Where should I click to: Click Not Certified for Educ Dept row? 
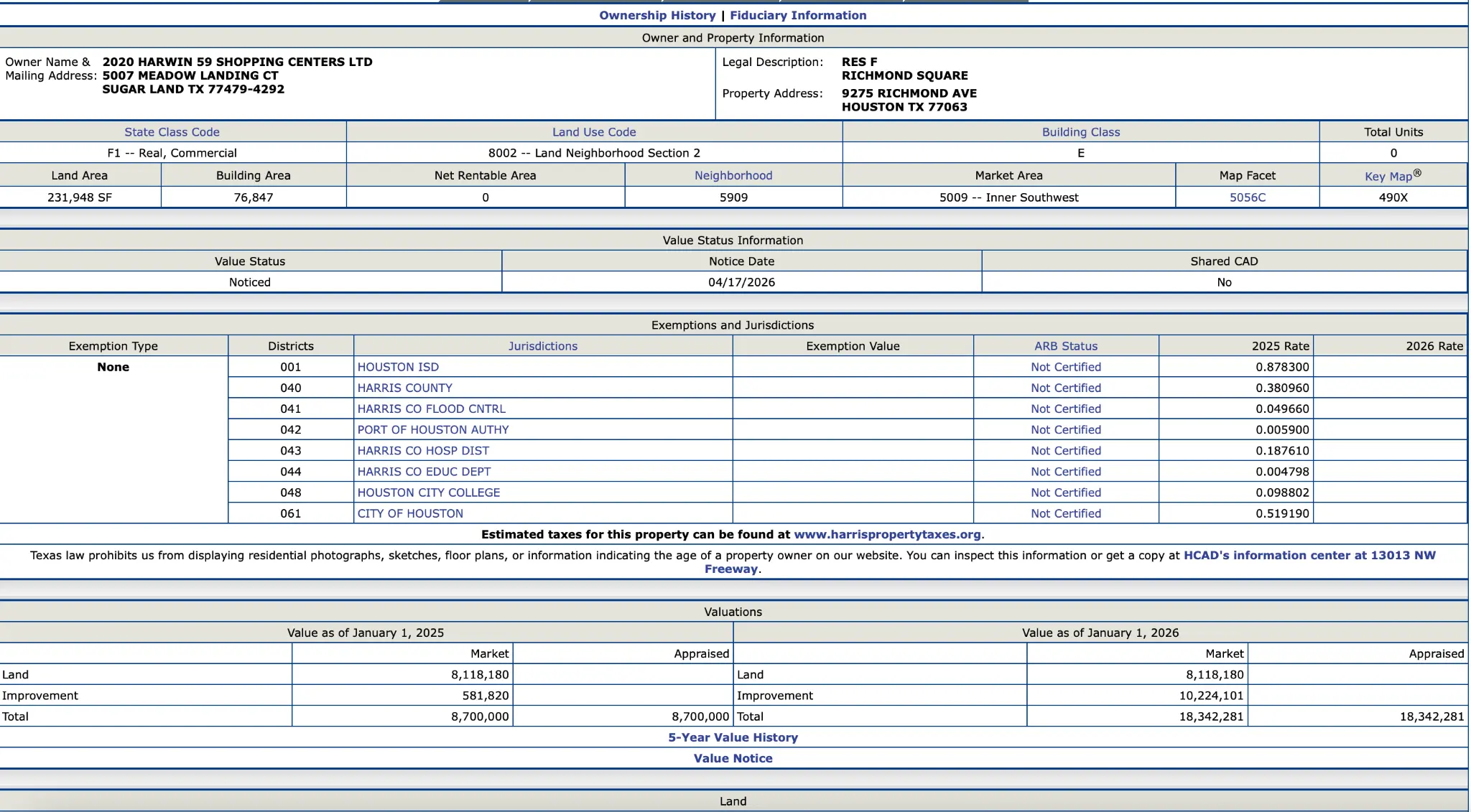coord(1066,472)
